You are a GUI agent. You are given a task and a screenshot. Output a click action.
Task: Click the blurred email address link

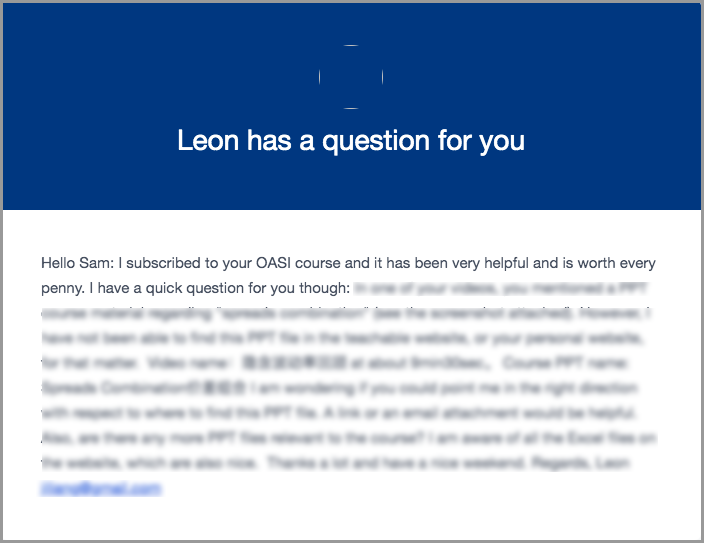point(101,488)
